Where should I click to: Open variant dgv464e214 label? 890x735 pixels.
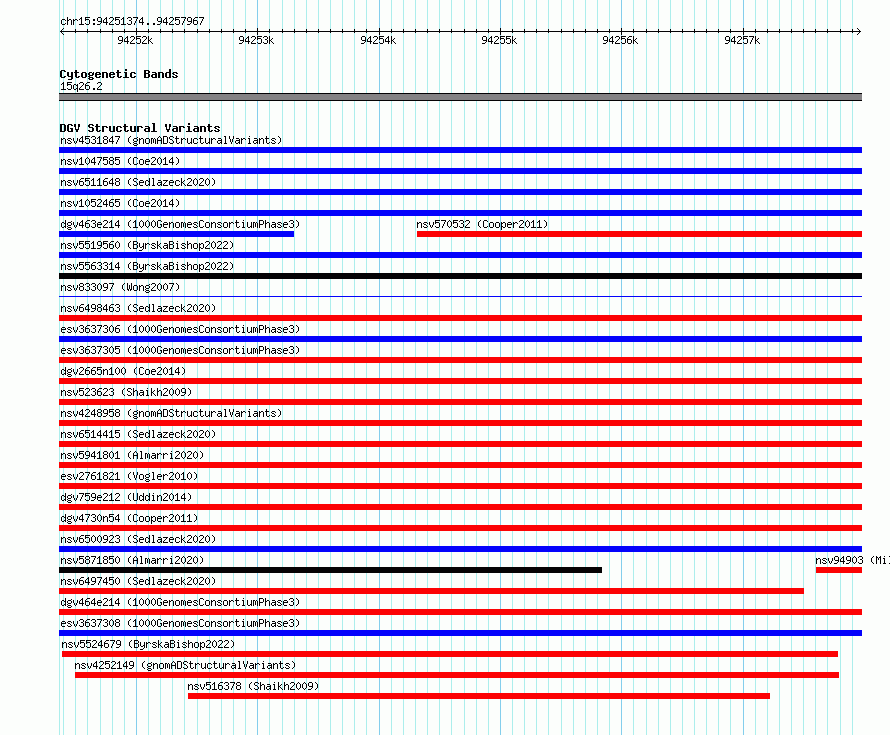(180, 602)
